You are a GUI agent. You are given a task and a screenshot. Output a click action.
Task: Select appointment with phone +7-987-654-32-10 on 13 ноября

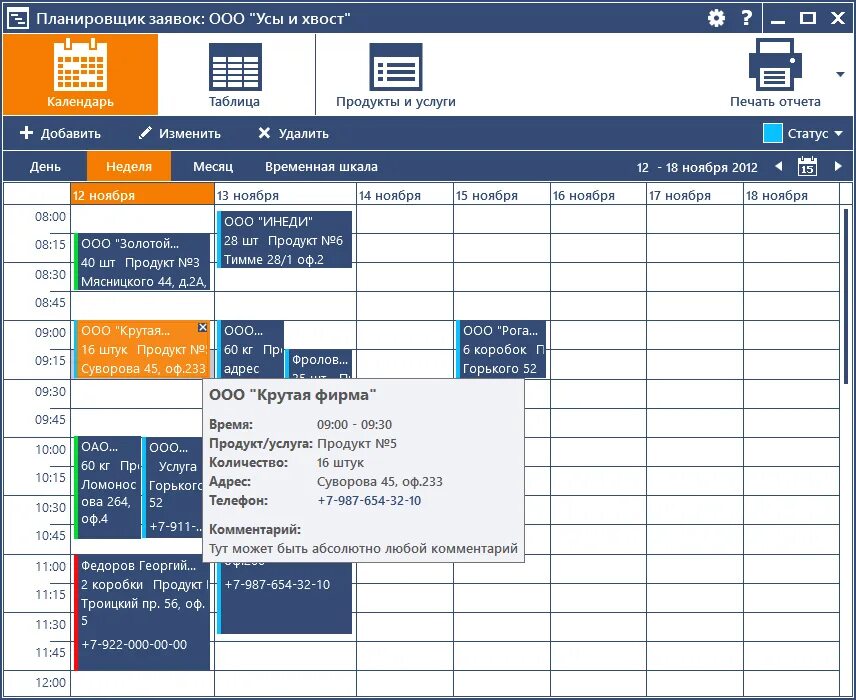tap(284, 598)
